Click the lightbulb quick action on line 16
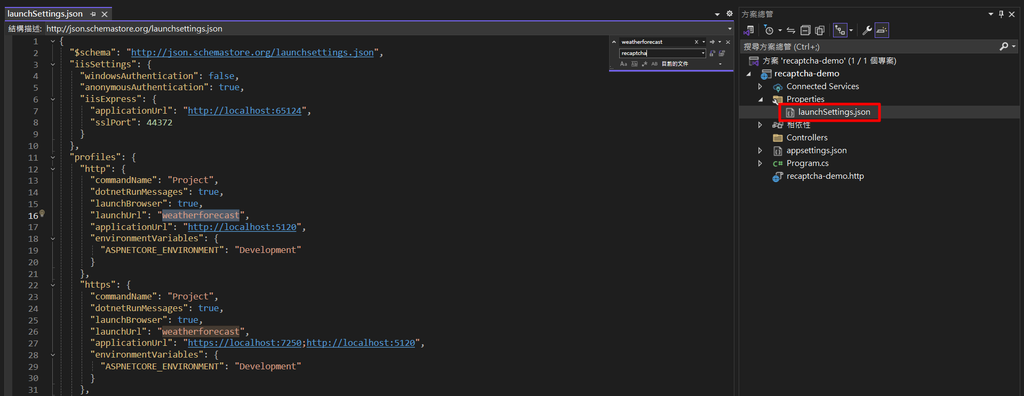Image resolution: width=1024 pixels, height=396 pixels. tap(42, 214)
